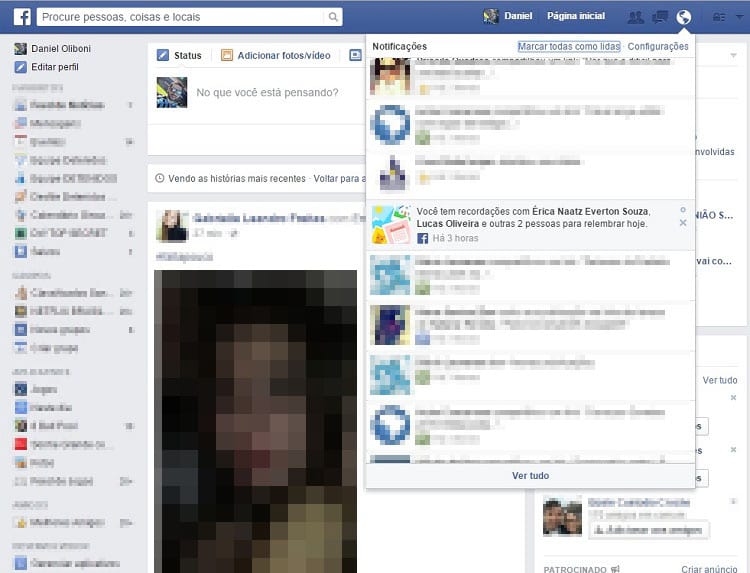The height and width of the screenshot is (573, 750).
Task: Dismiss the recordações notification with X
Action: [683, 223]
